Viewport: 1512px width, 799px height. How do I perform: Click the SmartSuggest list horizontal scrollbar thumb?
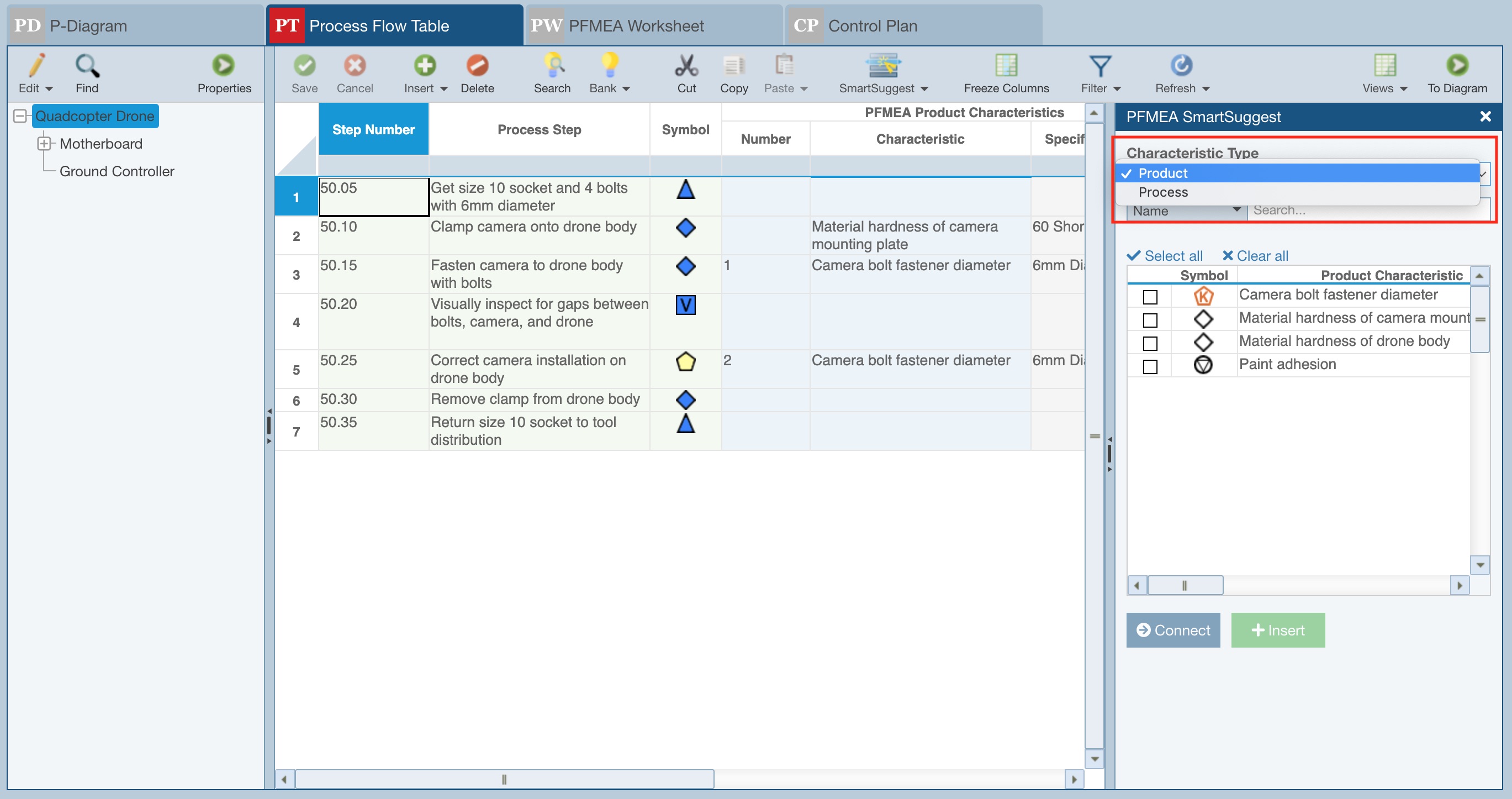(1184, 585)
